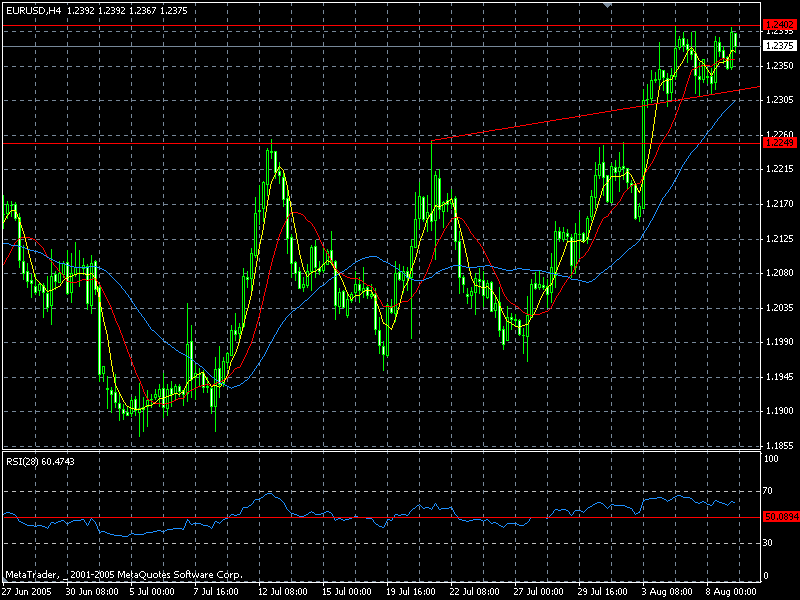This screenshot has width=800, height=600.
Task: Click the 1.2080 price scale value
Action: point(780,272)
